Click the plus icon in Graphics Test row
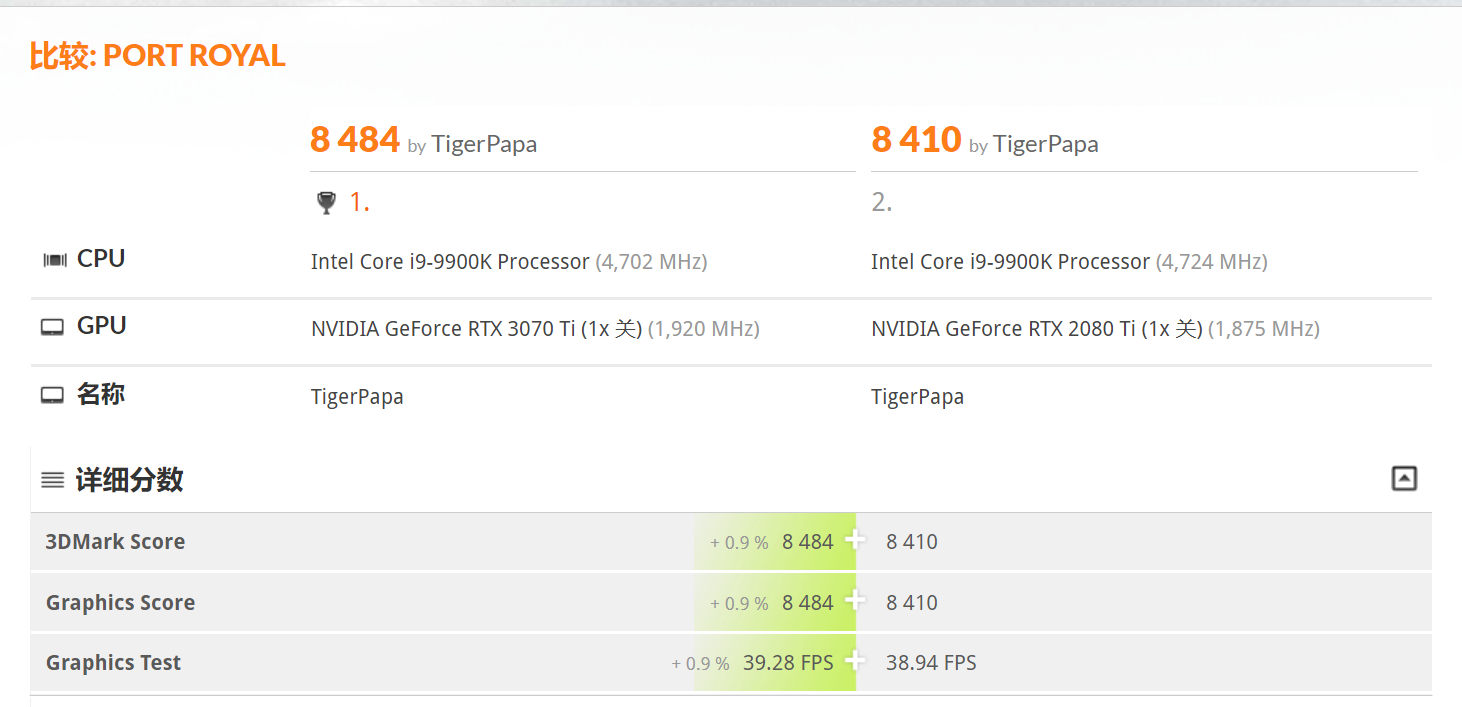 tap(855, 661)
